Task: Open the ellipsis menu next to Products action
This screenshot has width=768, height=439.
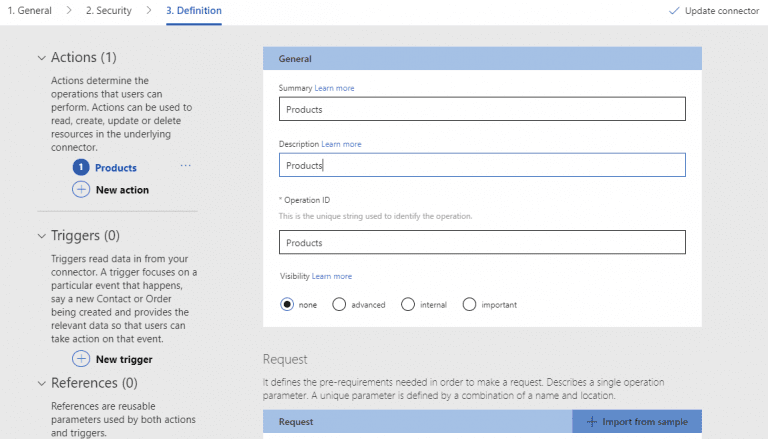Action: (185, 166)
